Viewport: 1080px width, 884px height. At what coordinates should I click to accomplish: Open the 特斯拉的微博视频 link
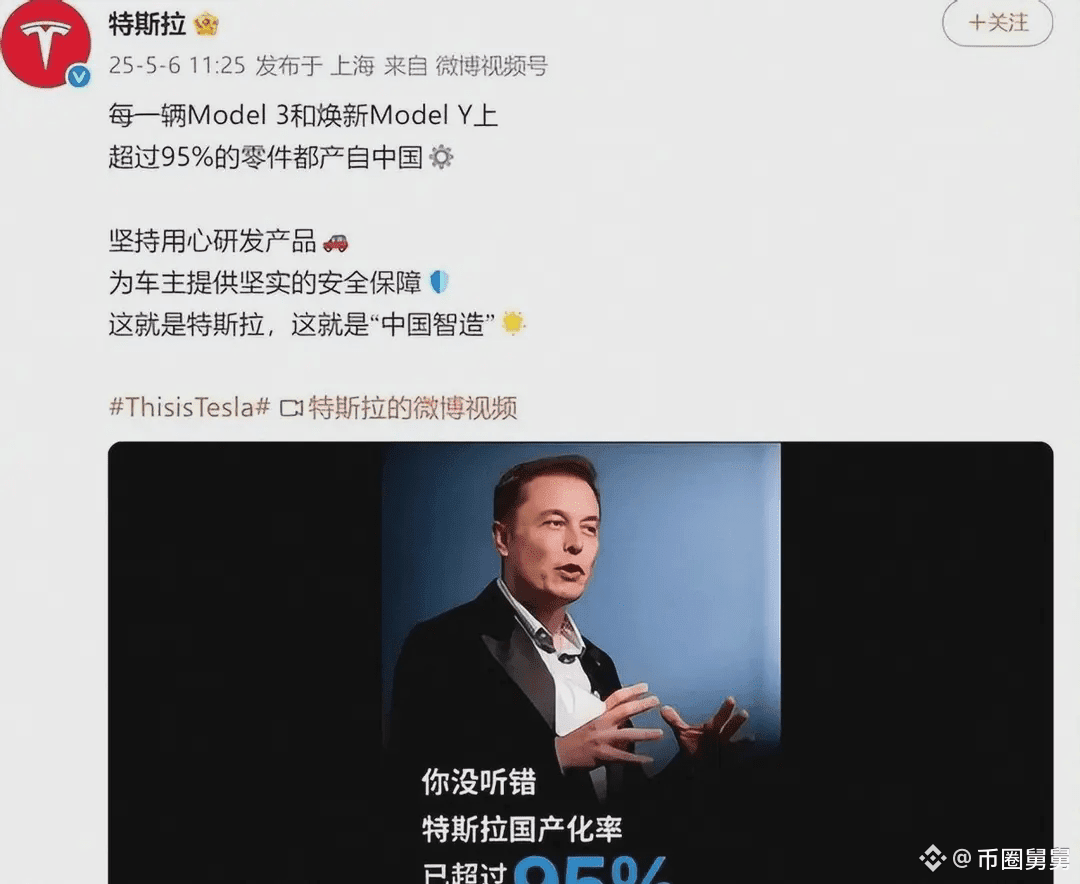[x=412, y=408]
